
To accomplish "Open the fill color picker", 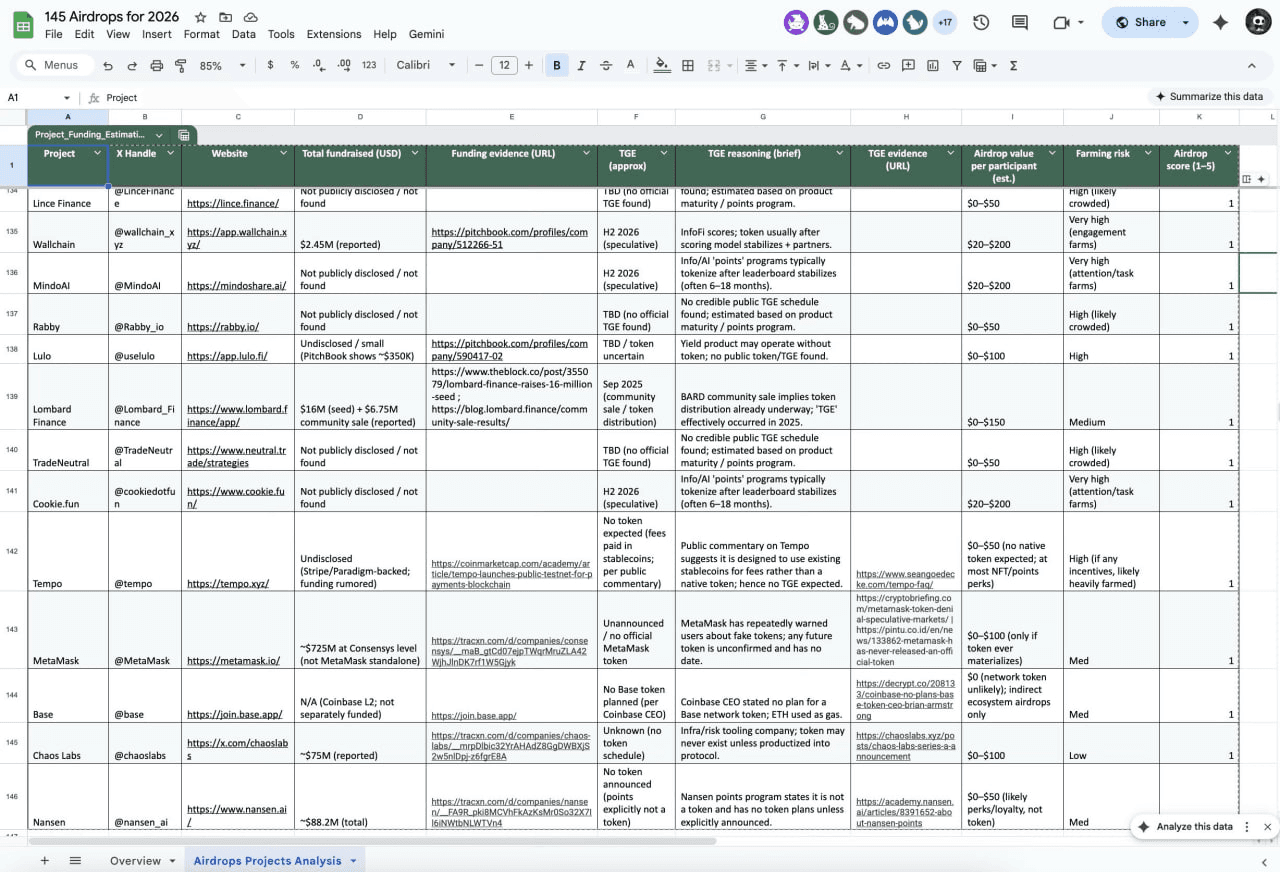I will [x=661, y=65].
